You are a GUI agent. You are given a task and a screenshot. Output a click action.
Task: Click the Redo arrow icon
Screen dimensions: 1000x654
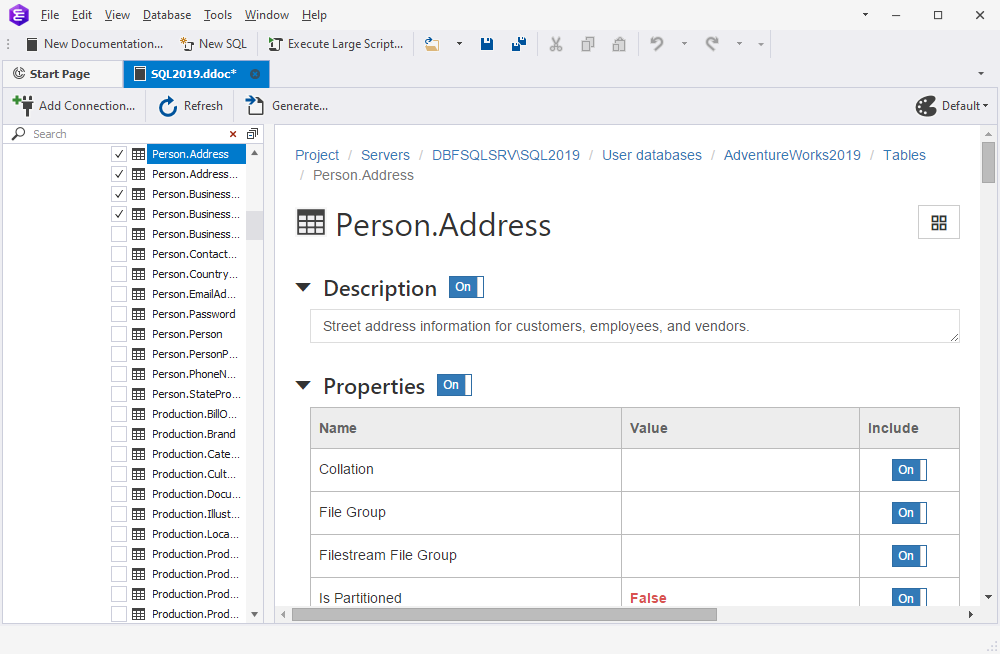click(712, 44)
